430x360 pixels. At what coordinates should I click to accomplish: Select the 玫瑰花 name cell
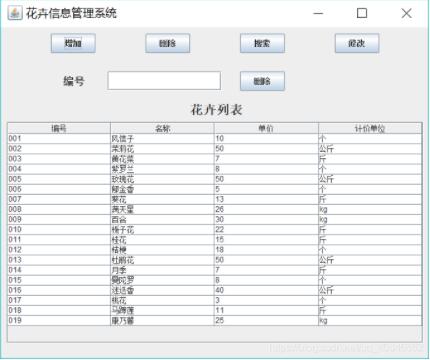162,179
